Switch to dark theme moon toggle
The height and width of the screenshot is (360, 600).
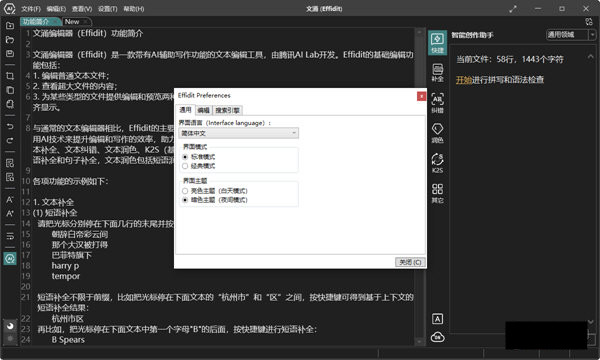(x=10, y=326)
